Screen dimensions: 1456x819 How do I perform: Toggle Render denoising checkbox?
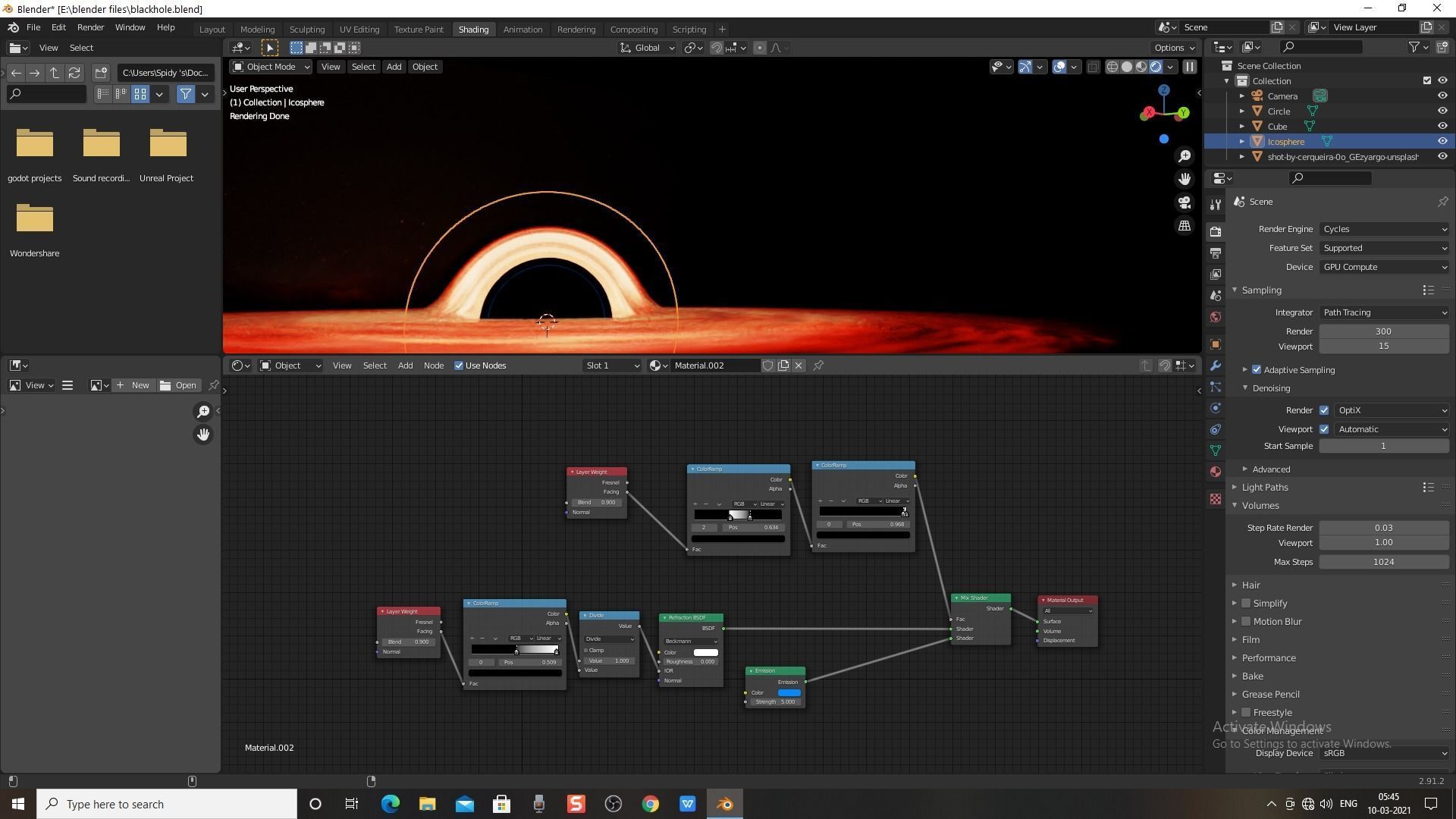click(x=1324, y=410)
